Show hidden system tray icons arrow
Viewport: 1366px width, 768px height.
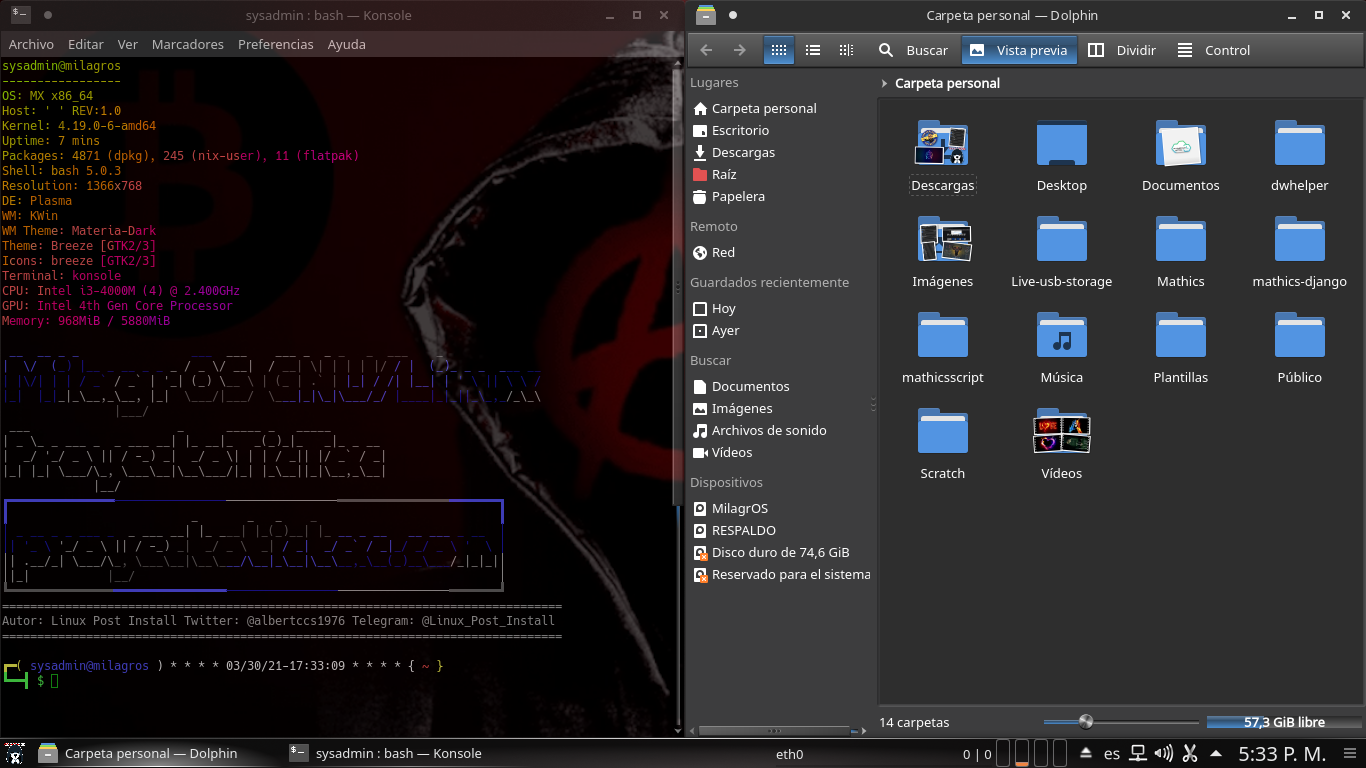click(x=1216, y=754)
